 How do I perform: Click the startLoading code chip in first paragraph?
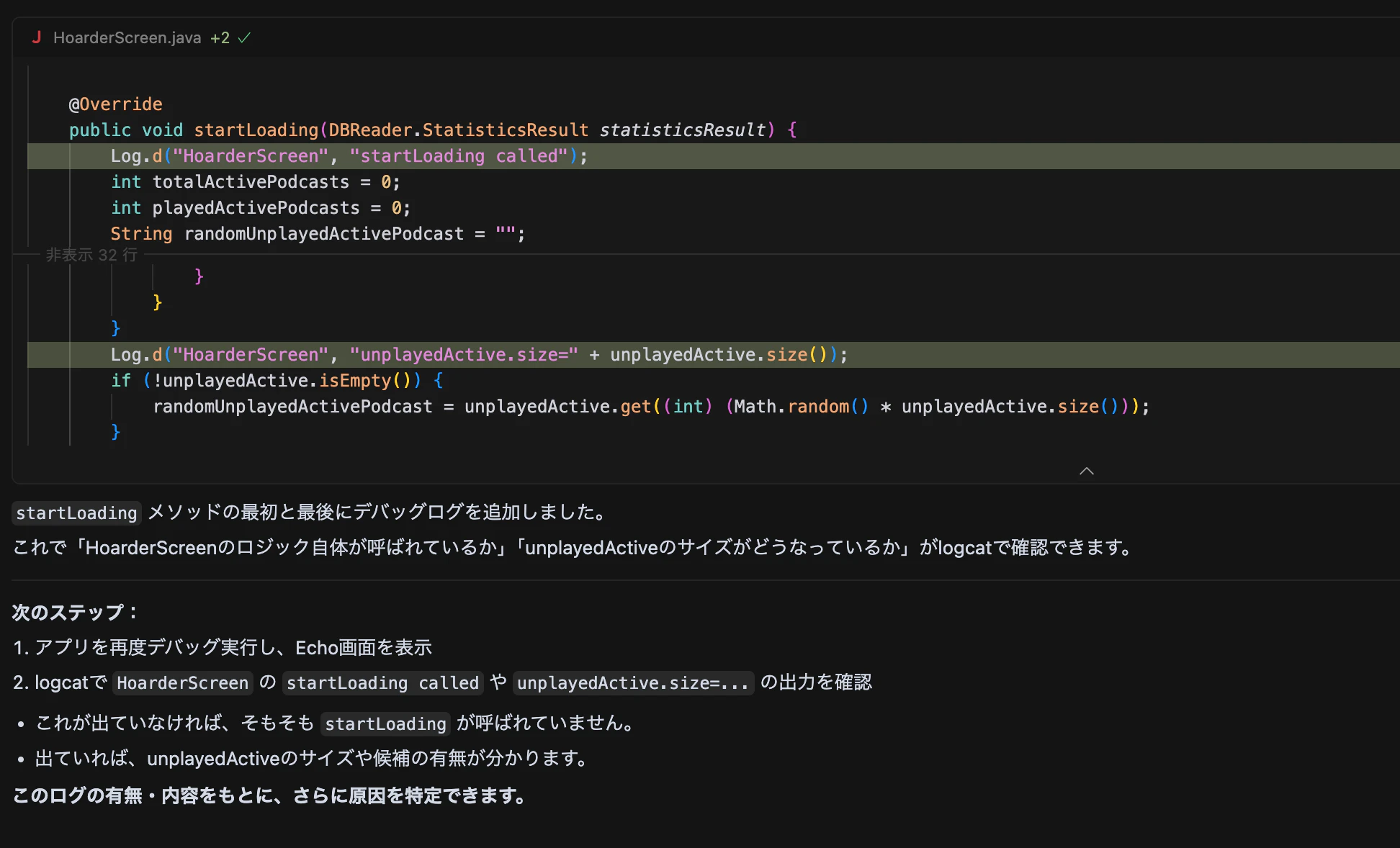(x=76, y=513)
